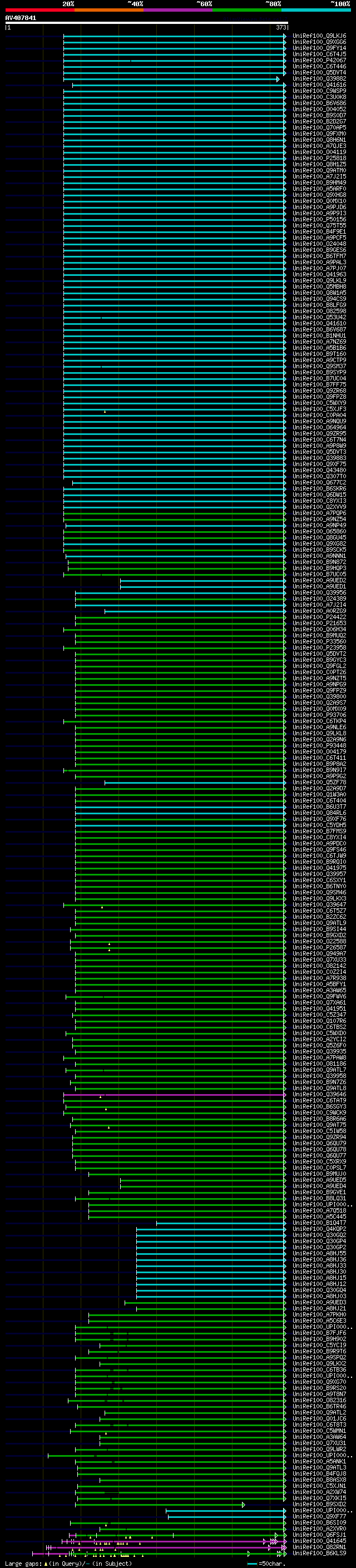Open the UniRef100_Q9XG70 entry
This screenshot has width=356, height=1568.
(x=319, y=1381)
